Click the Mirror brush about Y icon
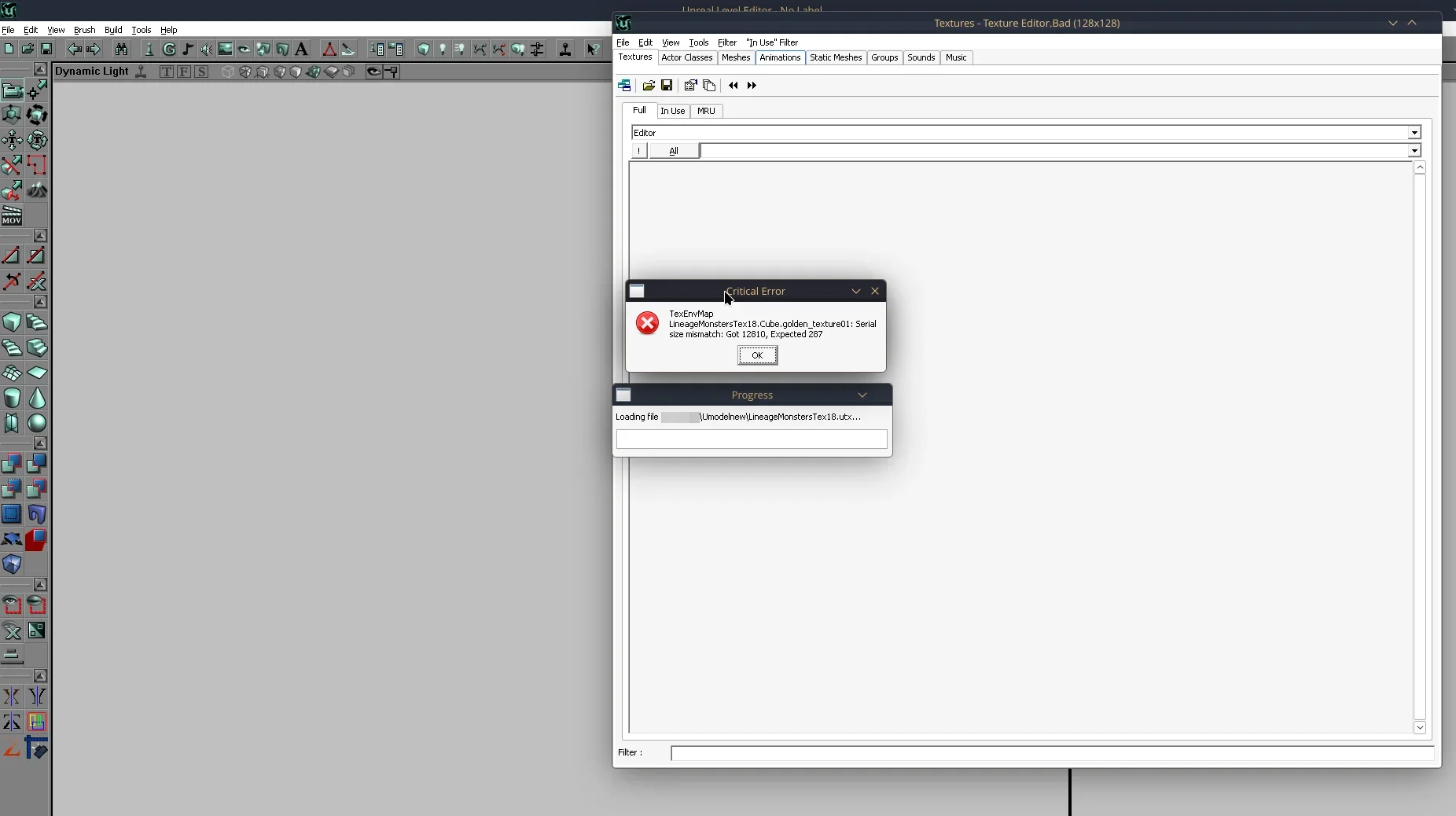 [37, 697]
